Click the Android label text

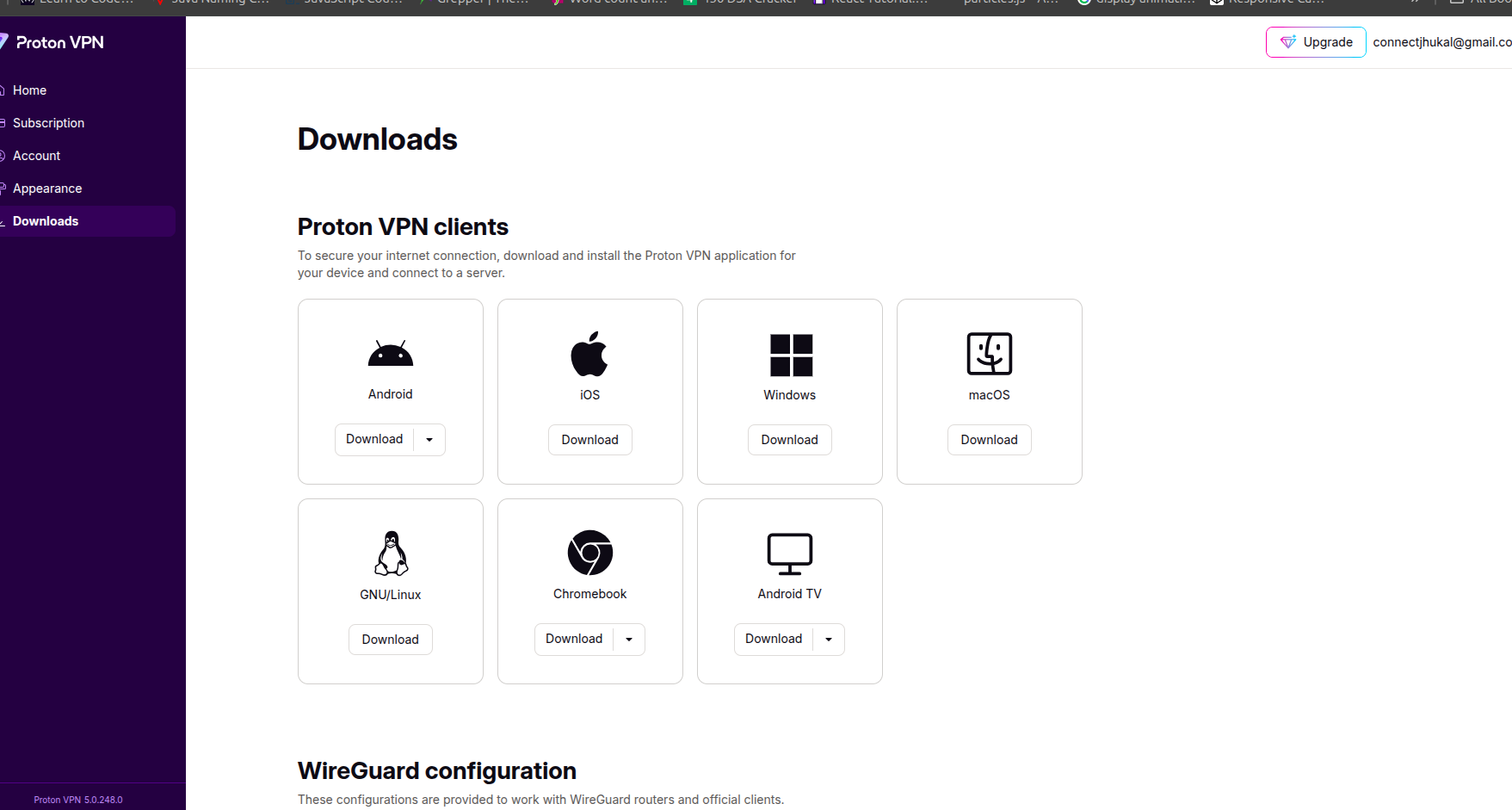[391, 394]
